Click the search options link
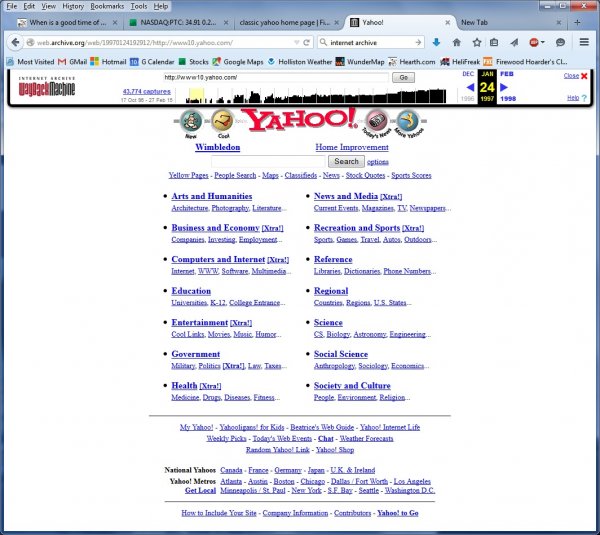 (x=378, y=162)
